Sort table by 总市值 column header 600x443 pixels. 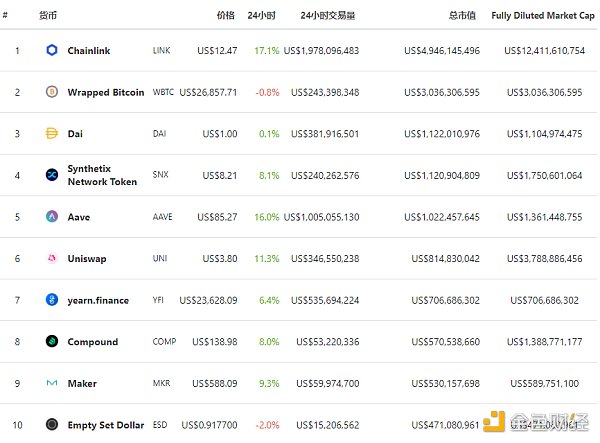pyautogui.click(x=464, y=16)
